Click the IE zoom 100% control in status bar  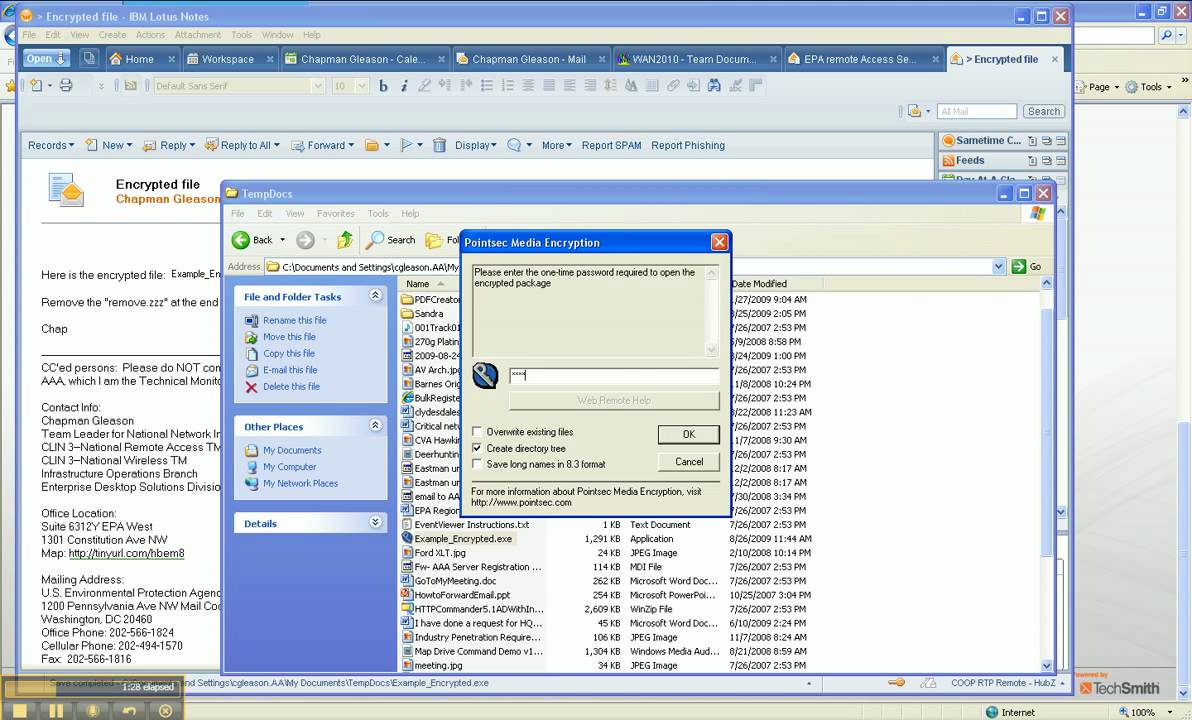[x=1143, y=712]
